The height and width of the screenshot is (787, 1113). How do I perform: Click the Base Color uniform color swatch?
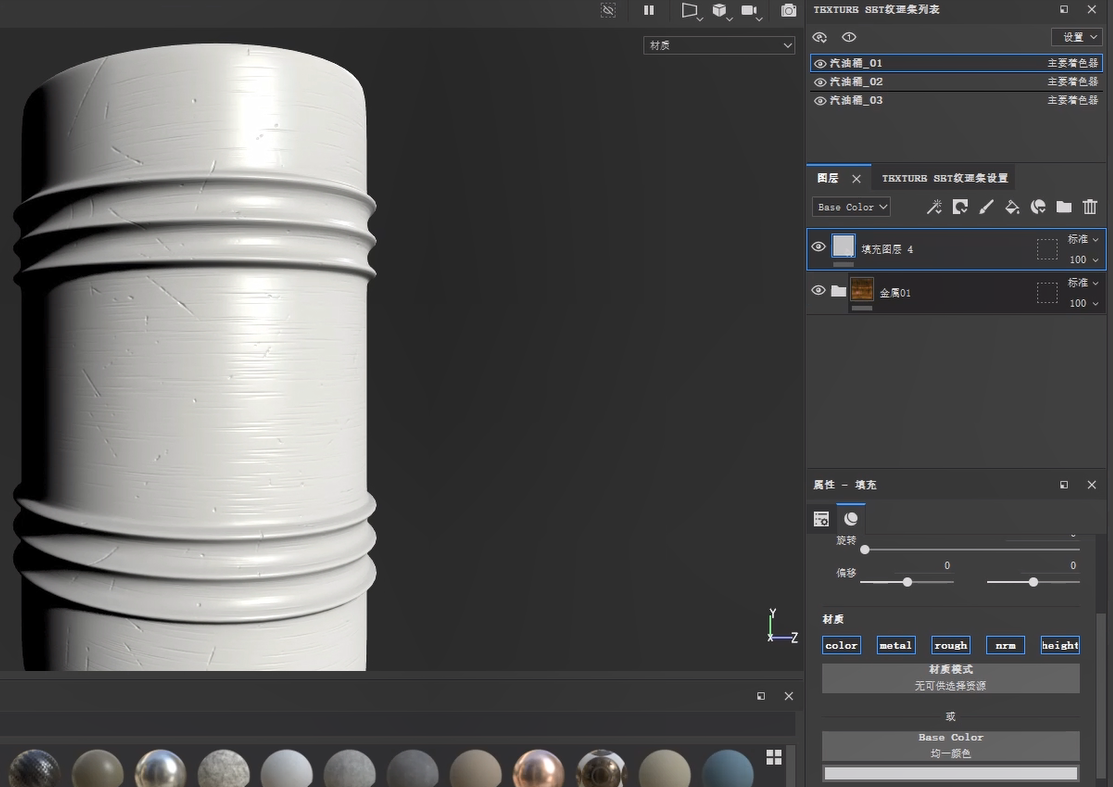[x=950, y=773]
